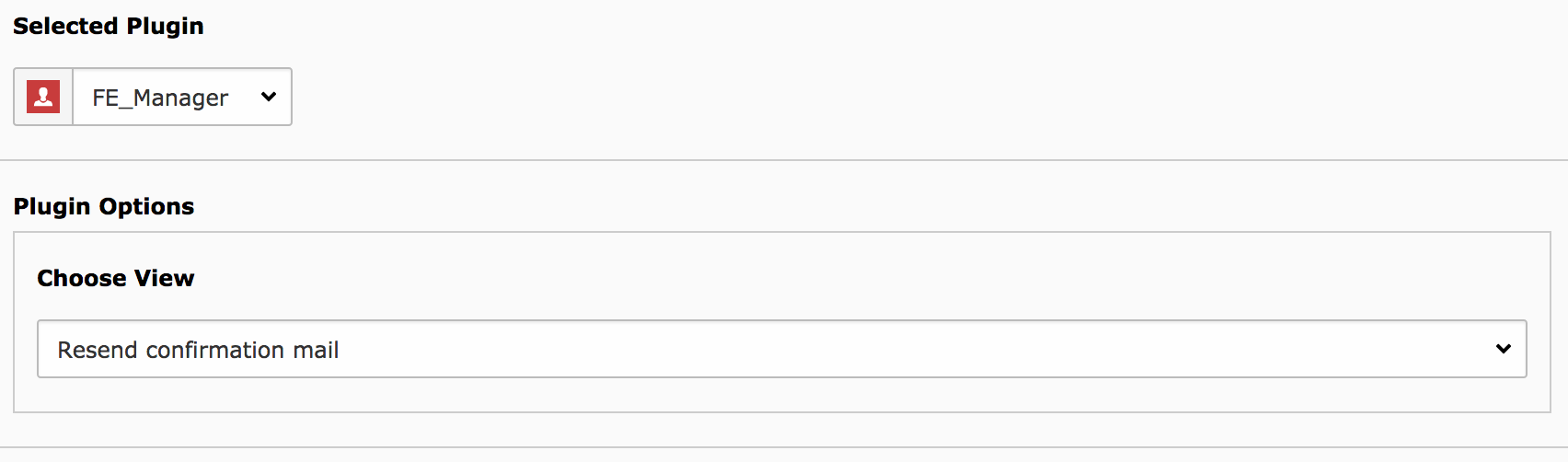Click the white person silhouette in red square
The width and height of the screenshot is (1568, 462).
coord(43,95)
